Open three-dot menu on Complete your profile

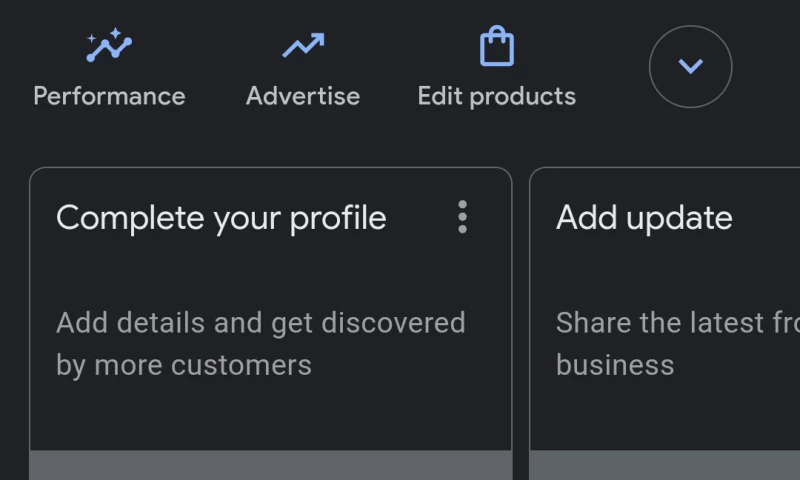(462, 217)
